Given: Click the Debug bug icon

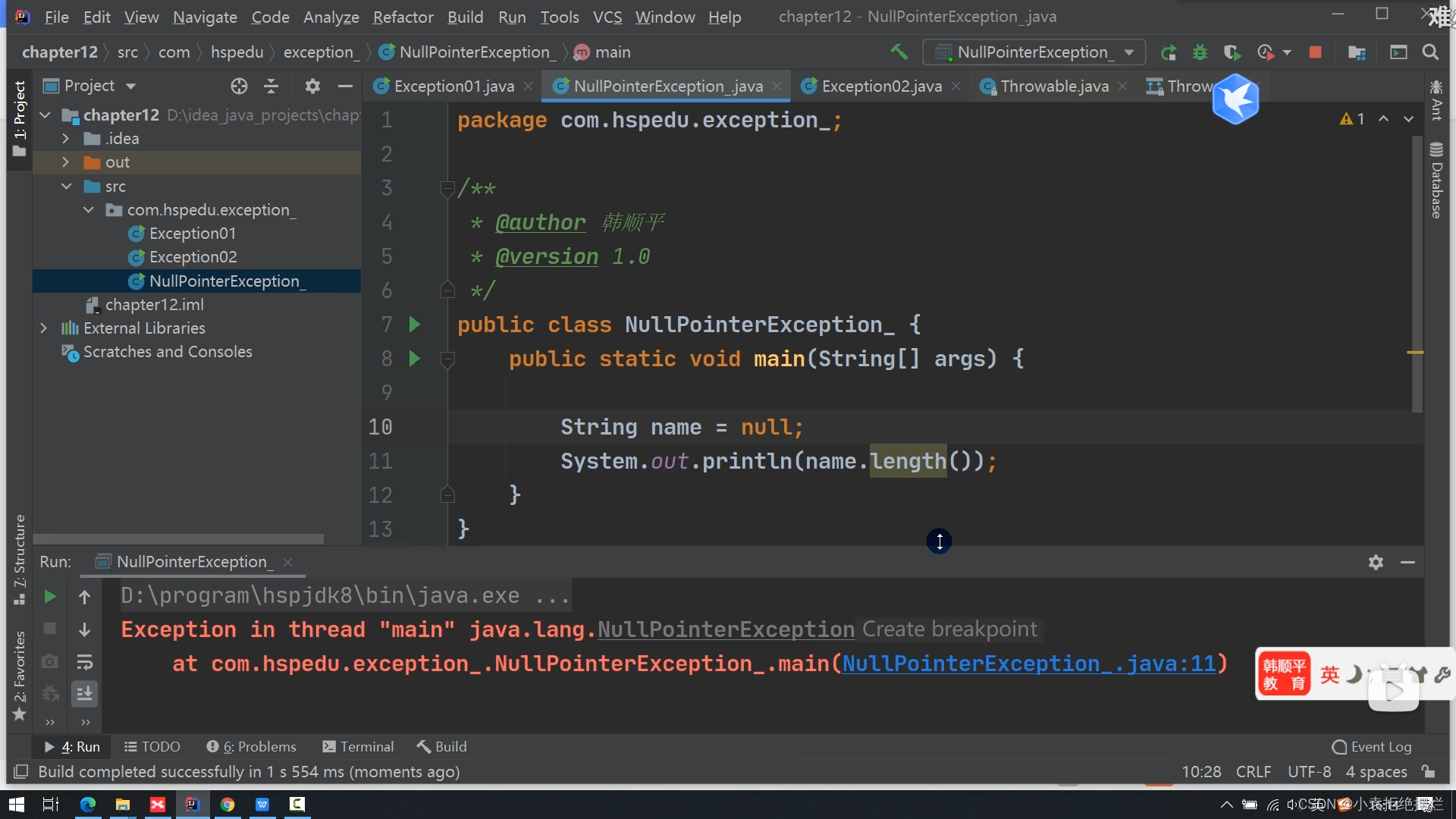Looking at the screenshot, I should tap(1200, 52).
